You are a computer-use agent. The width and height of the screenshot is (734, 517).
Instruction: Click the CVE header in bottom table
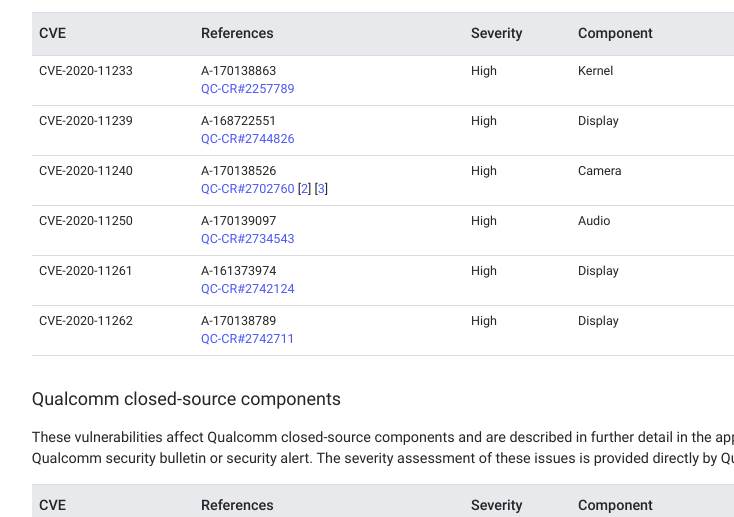pos(52,505)
